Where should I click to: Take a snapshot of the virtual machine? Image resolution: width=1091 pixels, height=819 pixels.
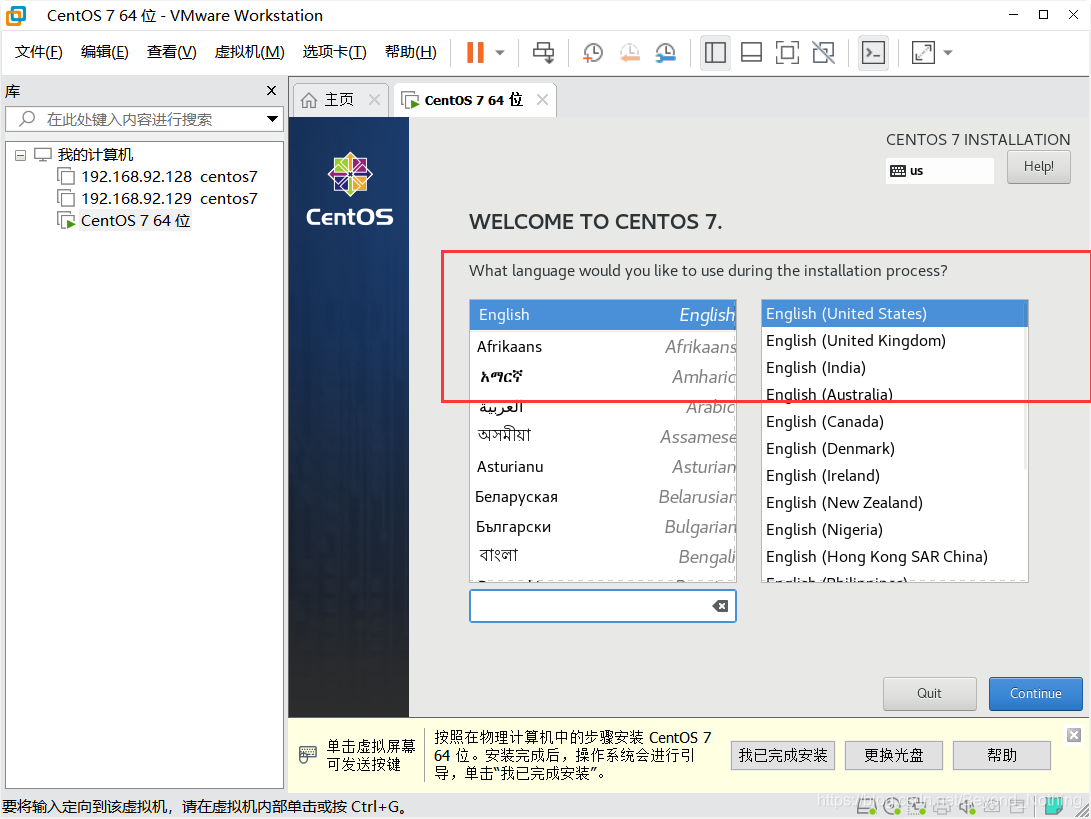click(x=592, y=53)
